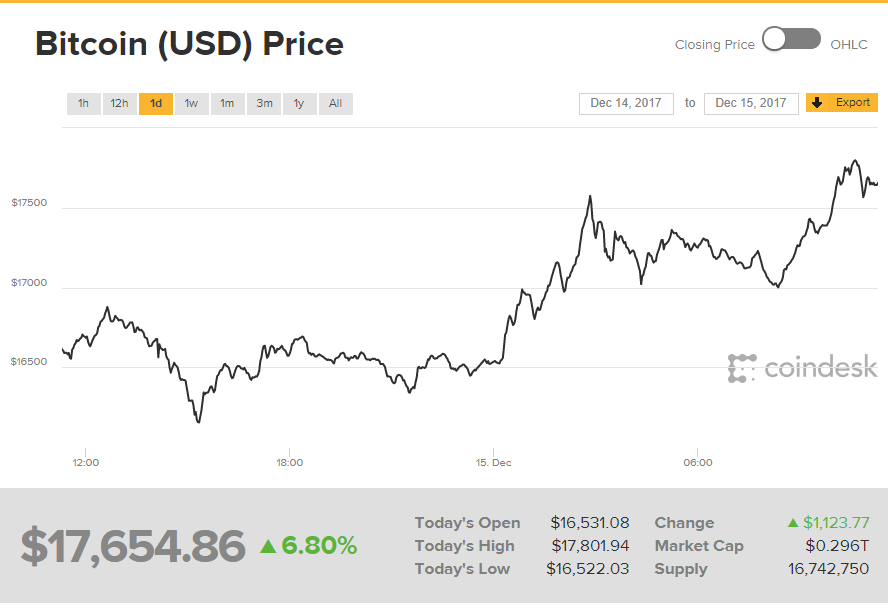The image size is (888, 609).
Task: Click the green price change arrow
Action: pyautogui.click(x=268, y=546)
